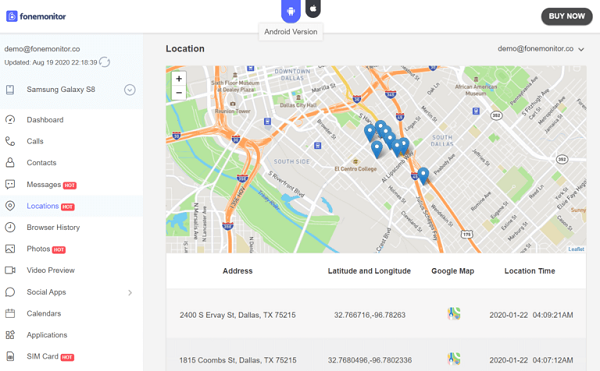
Task: Click the fonemonitor logo
Action: point(36,16)
